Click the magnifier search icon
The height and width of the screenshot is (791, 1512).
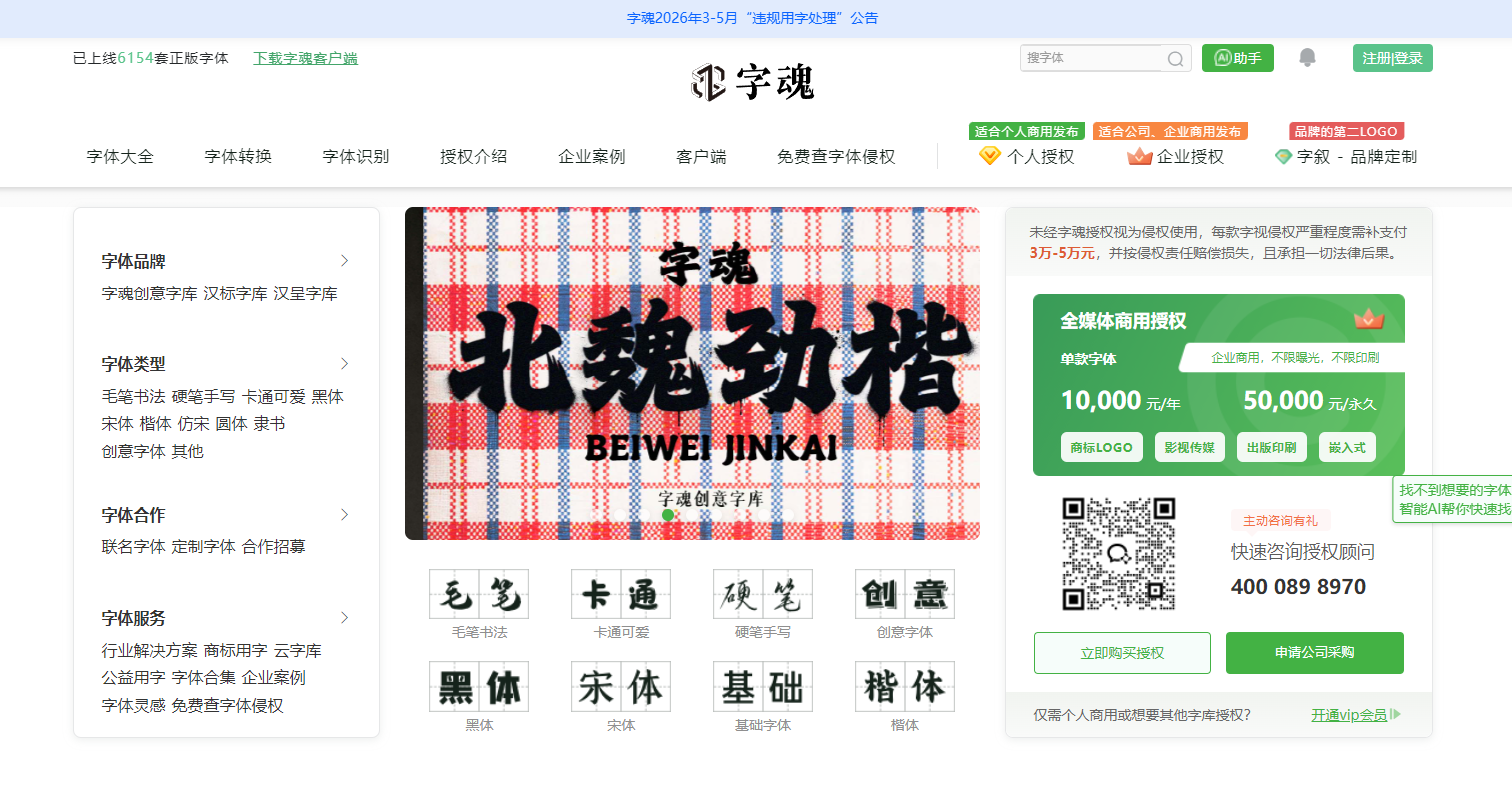[1175, 59]
